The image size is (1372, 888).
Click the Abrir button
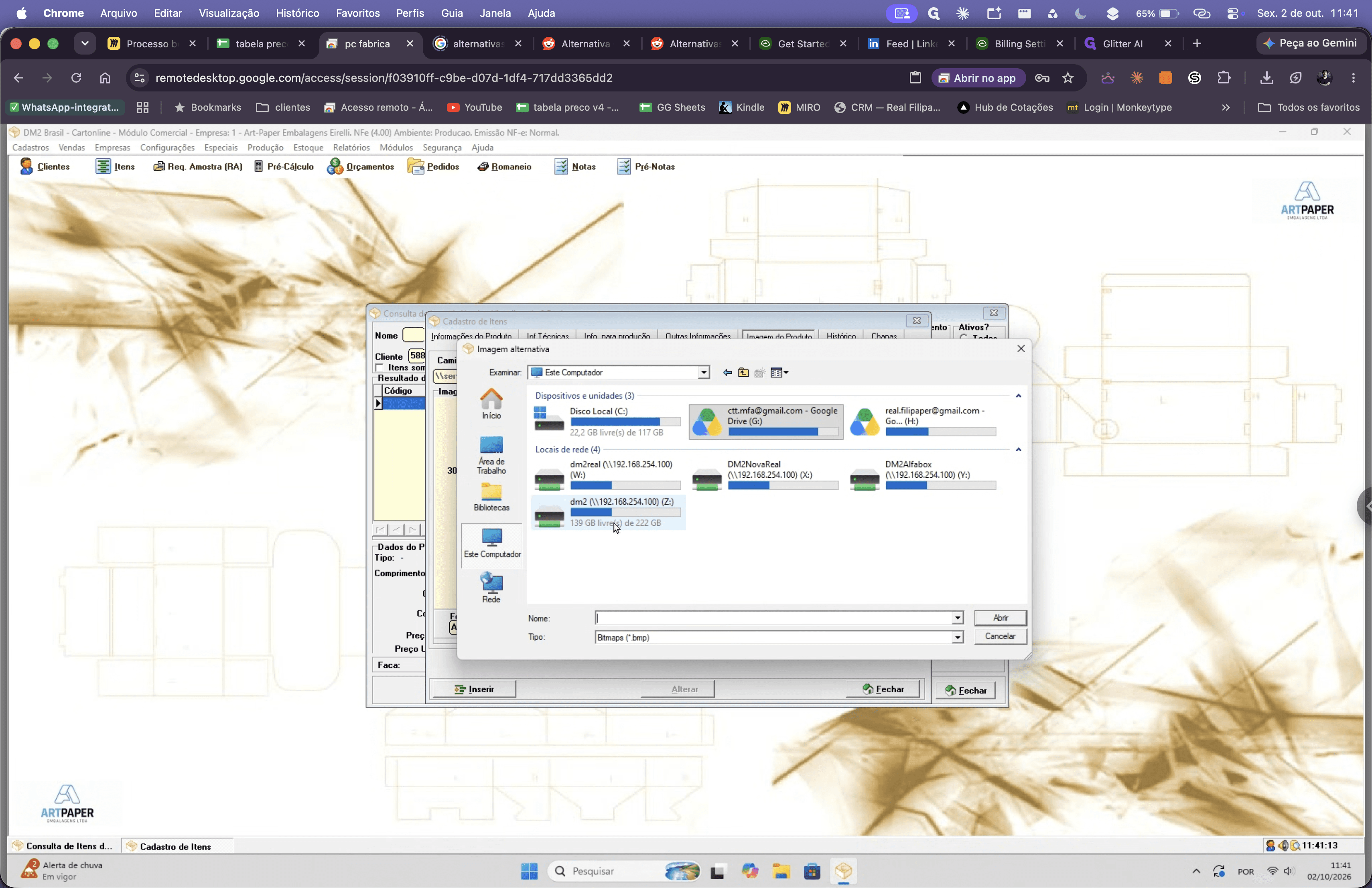coord(1000,618)
